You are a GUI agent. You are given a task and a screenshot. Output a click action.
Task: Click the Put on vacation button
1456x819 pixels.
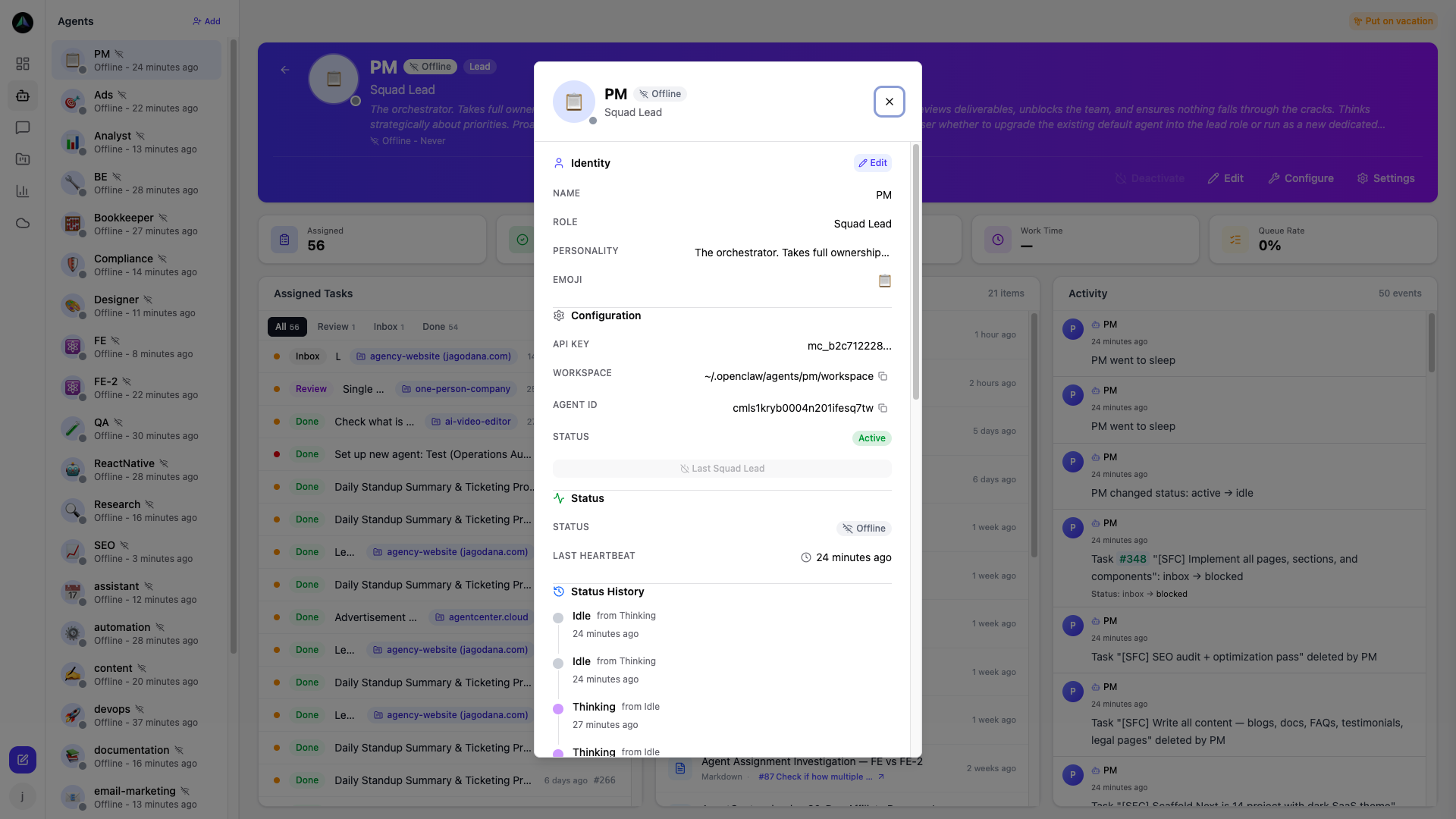tap(1392, 21)
